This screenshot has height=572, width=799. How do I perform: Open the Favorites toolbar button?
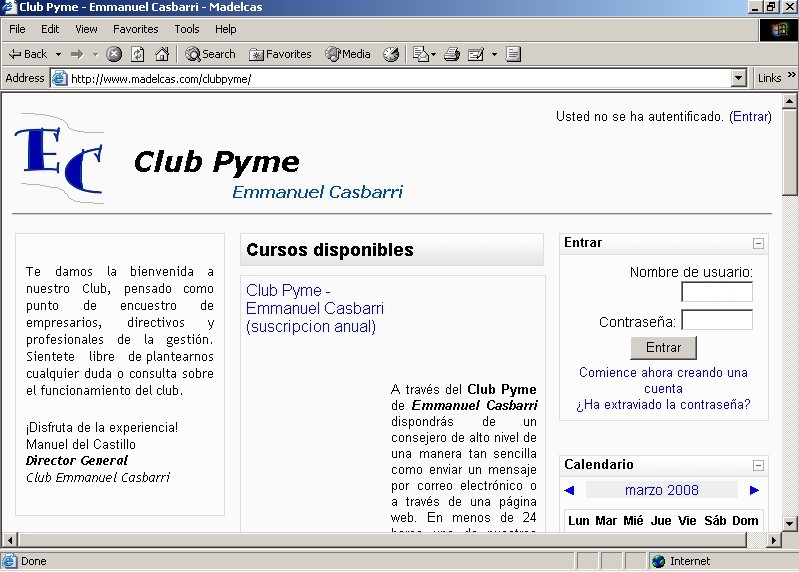(x=280, y=54)
